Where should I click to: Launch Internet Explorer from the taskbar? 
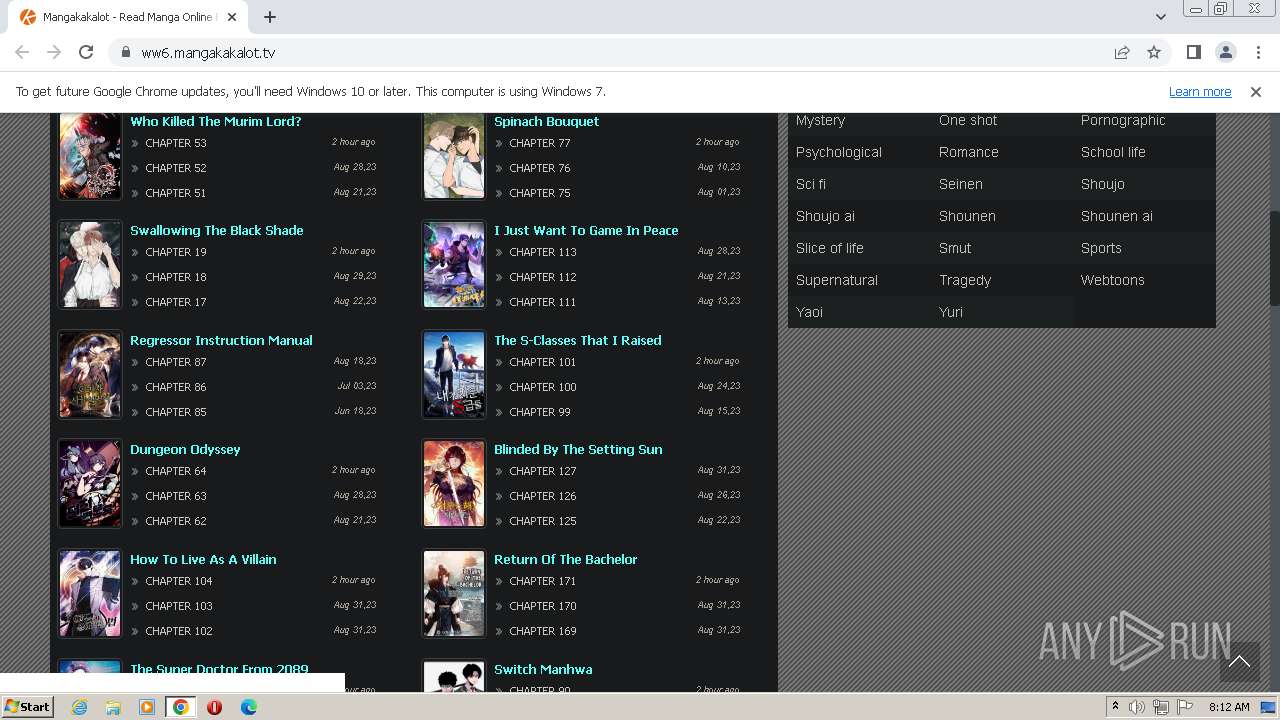79,707
